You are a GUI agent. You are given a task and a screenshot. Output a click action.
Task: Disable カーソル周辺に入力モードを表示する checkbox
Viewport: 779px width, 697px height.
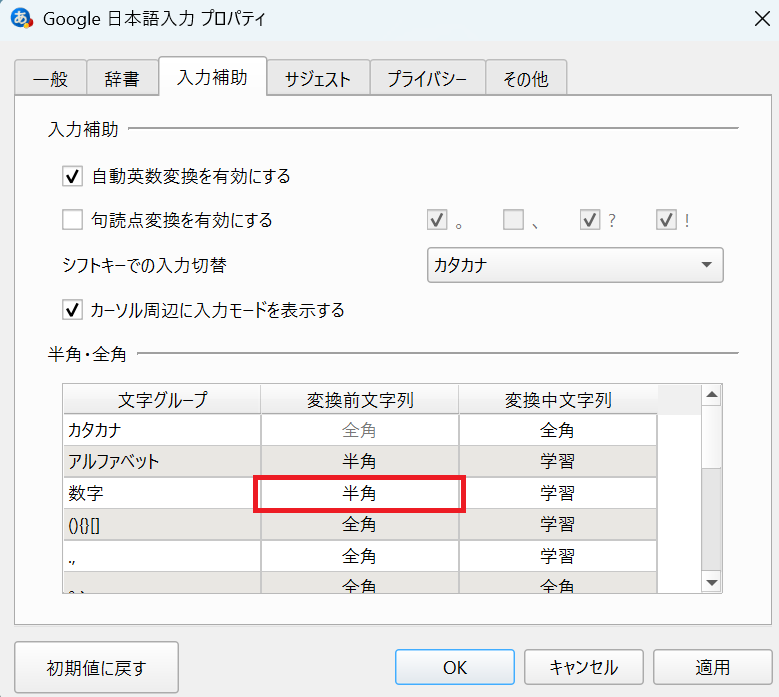click(x=73, y=310)
